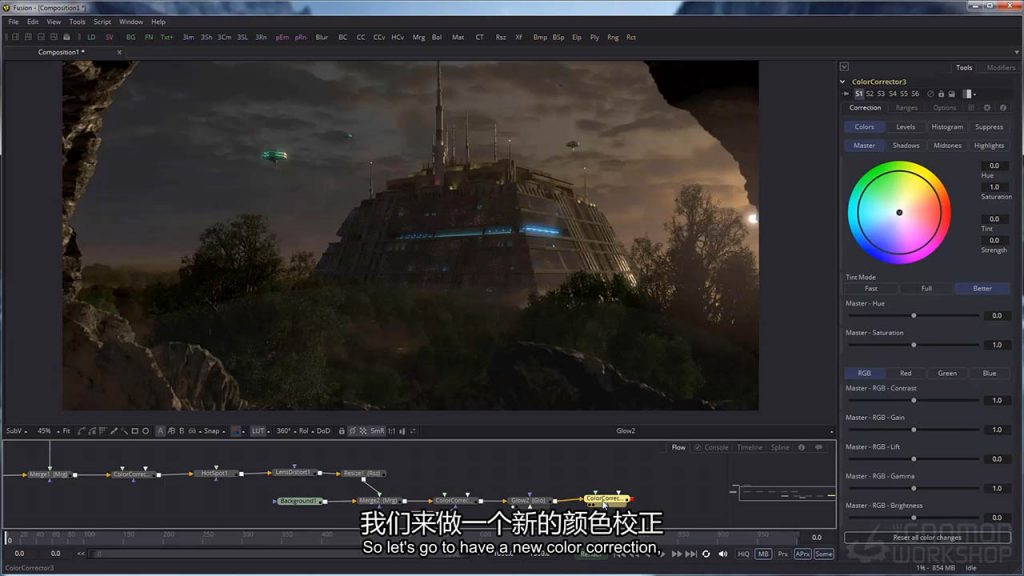Add a Polygon mask via Ply shortcut
The image size is (1024, 576).
594,37
